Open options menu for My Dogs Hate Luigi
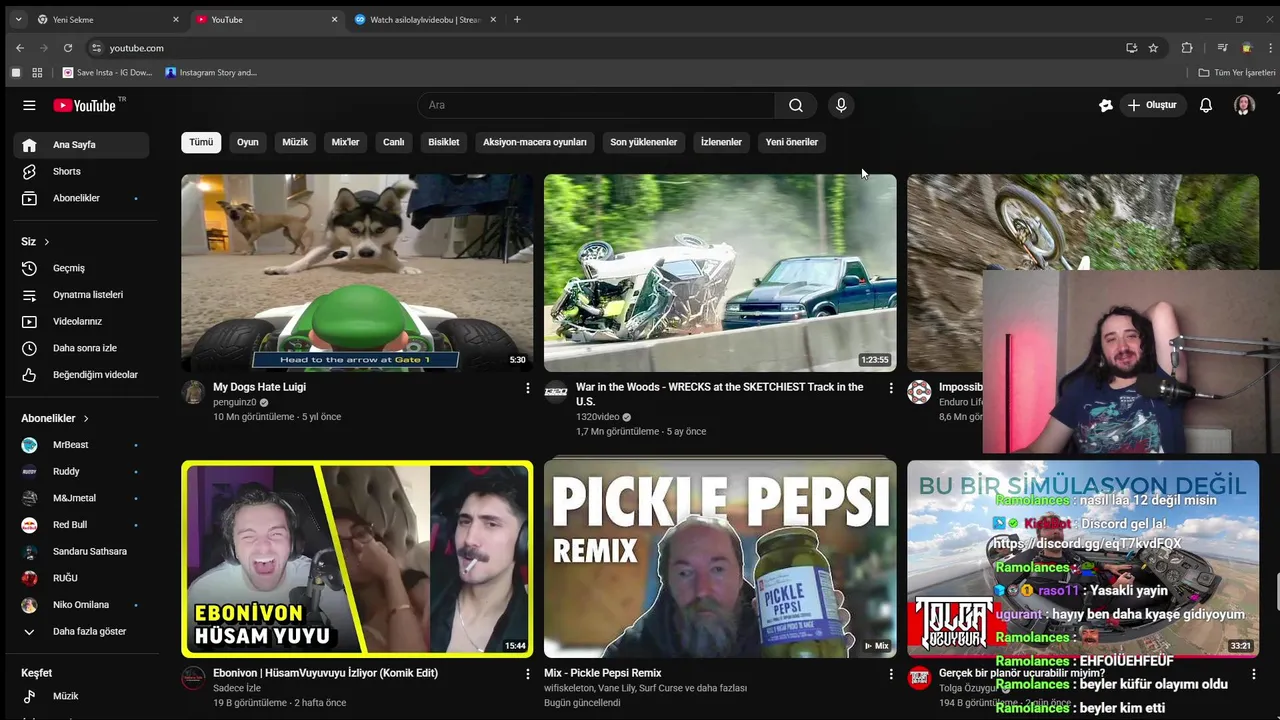Screen dimensions: 1280x720 point(528,388)
